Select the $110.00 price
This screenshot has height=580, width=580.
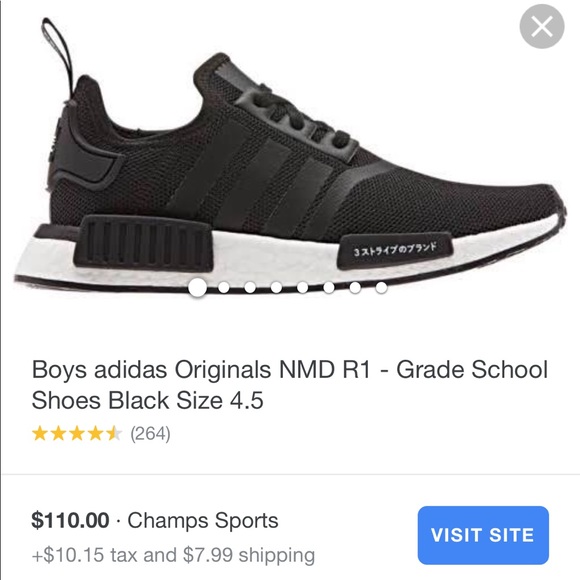click(x=70, y=520)
